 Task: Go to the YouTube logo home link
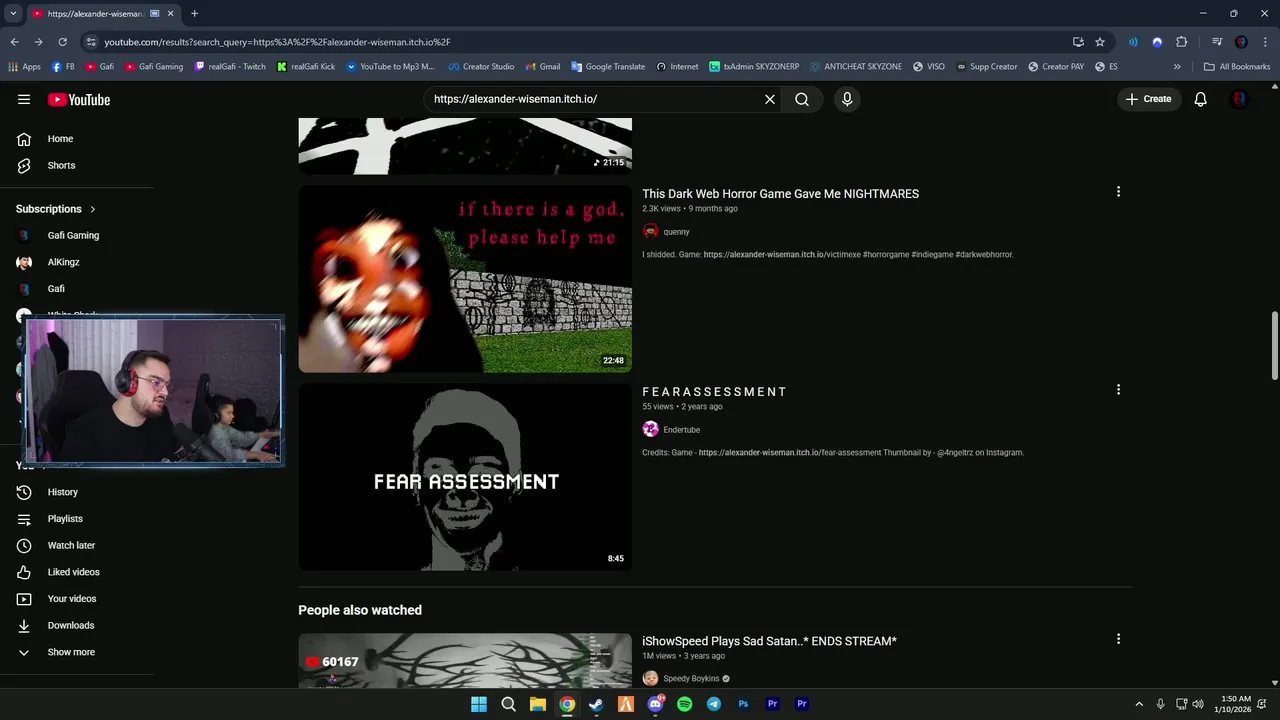(78, 99)
